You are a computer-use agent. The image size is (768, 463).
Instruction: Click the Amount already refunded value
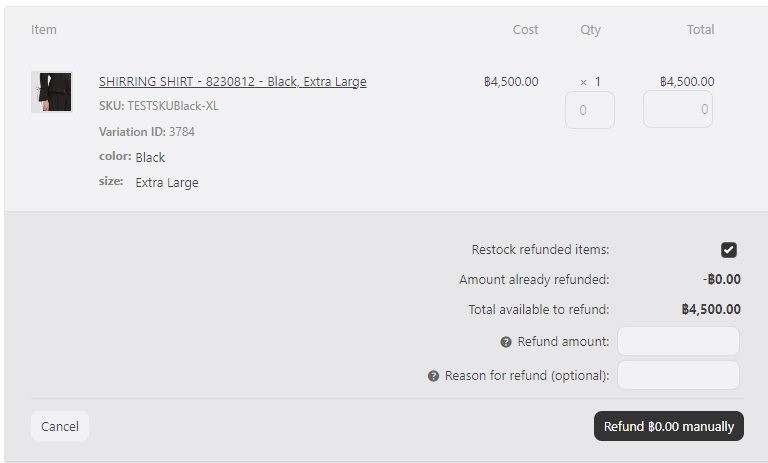pyautogui.click(x=721, y=280)
